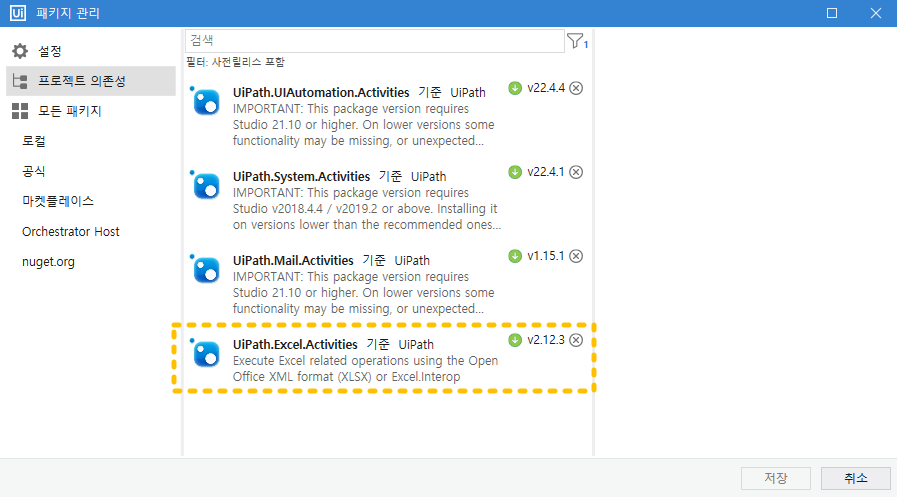
Task: Remove the UiPath.Mail.Activities package
Action: (x=576, y=256)
